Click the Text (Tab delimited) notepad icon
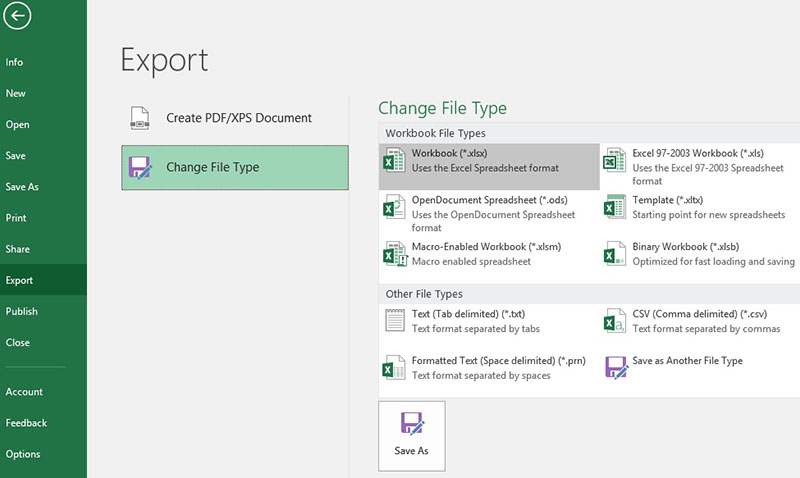The image size is (800, 478). [x=395, y=321]
